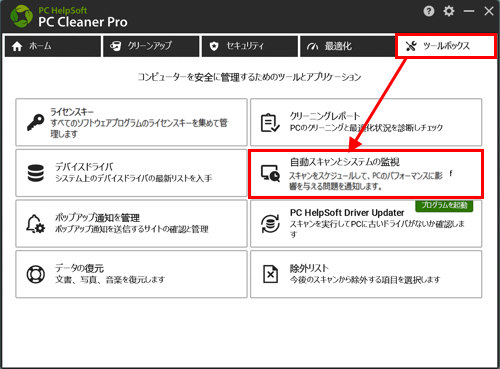The image size is (500, 369).
Task: Open the help question mark icon
Action: [429, 11]
